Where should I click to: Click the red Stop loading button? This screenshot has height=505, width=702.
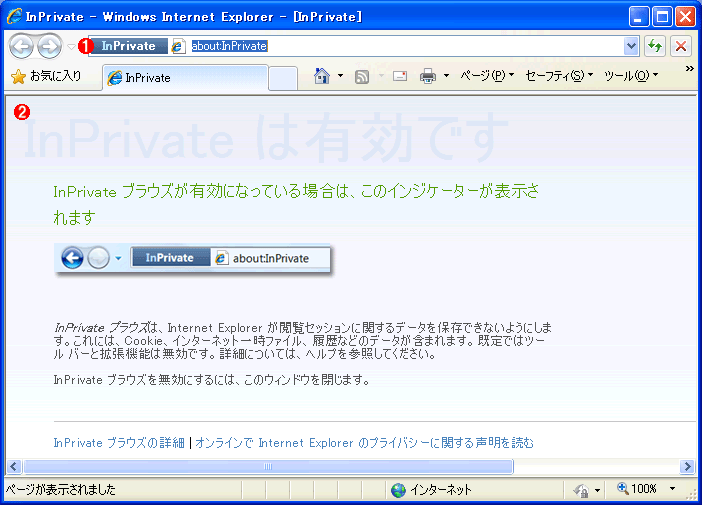click(681, 46)
